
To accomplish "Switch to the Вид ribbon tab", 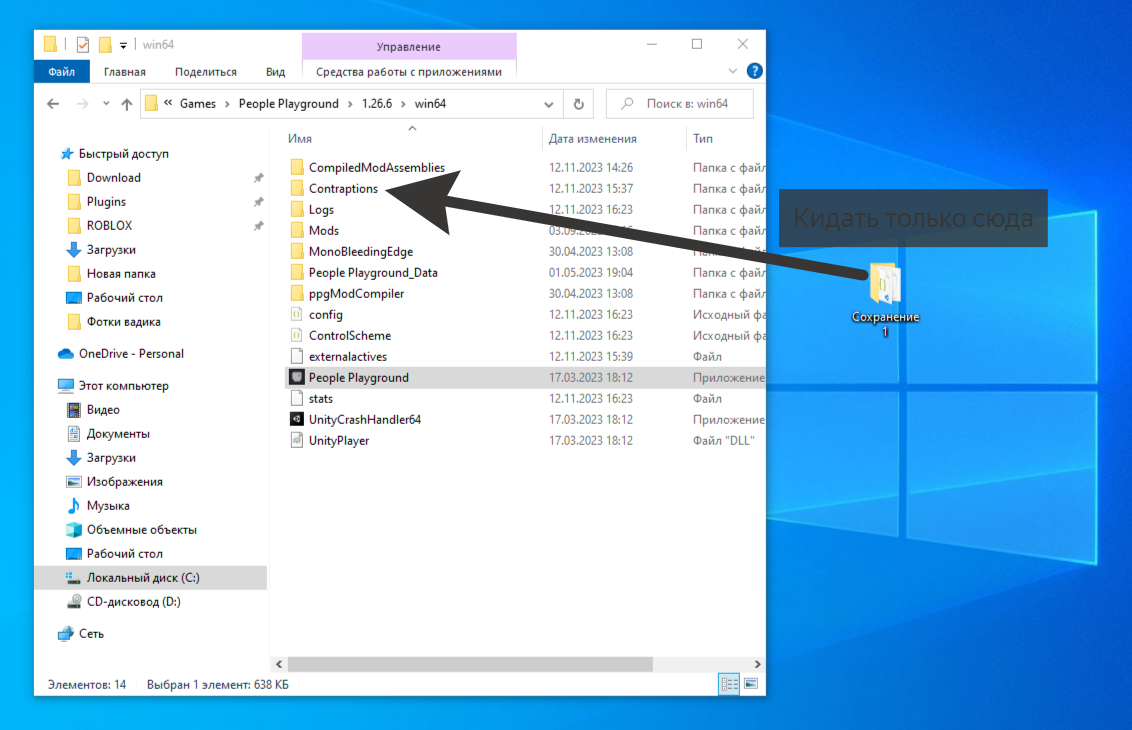I will tap(275, 72).
